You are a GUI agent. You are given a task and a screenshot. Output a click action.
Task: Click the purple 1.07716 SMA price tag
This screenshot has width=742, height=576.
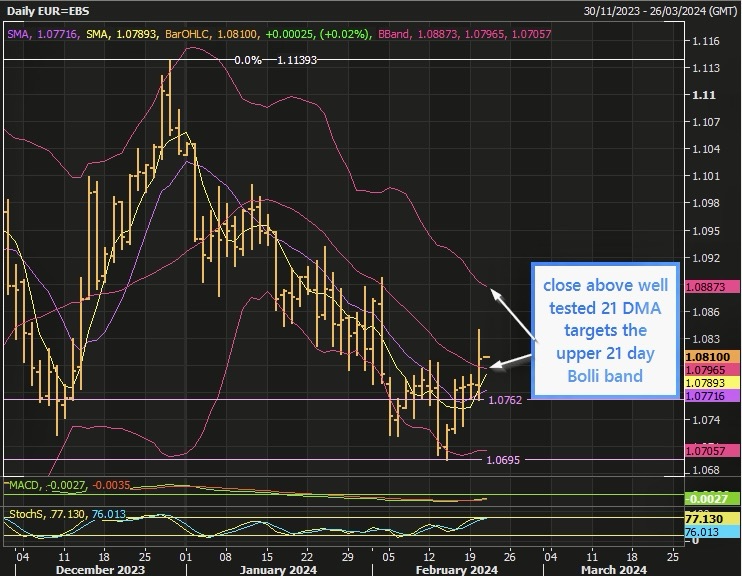coord(712,397)
